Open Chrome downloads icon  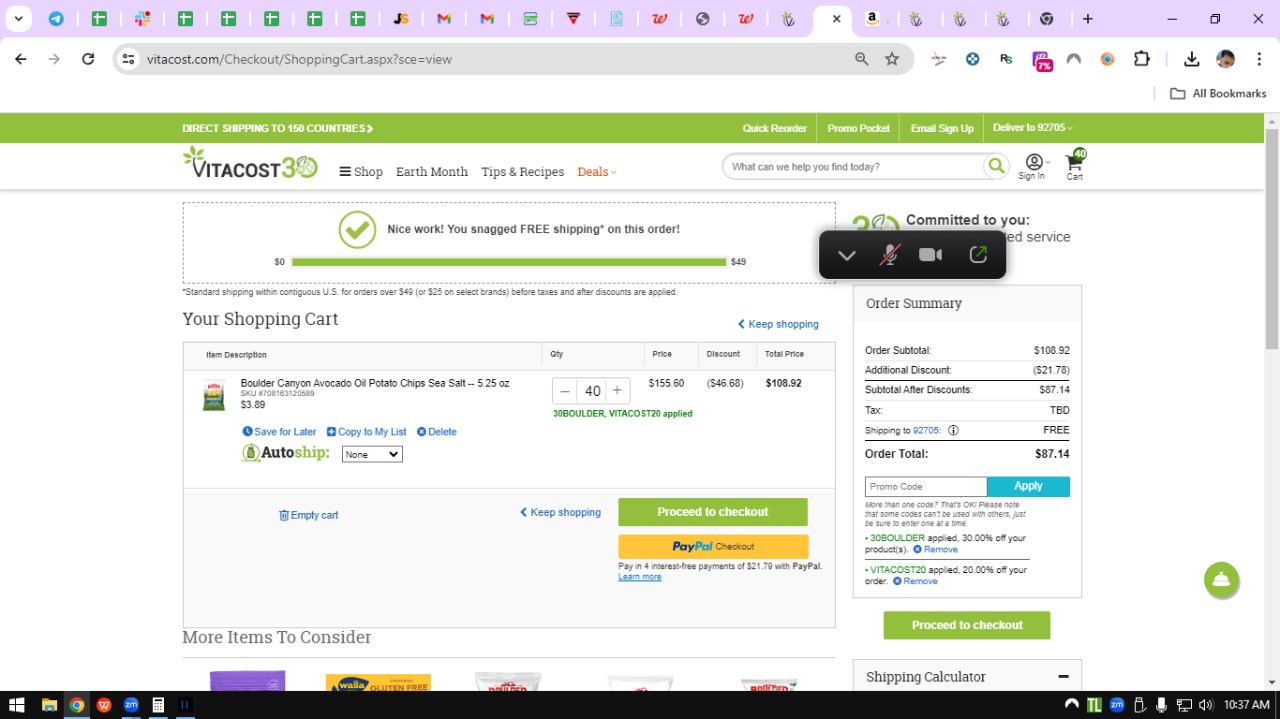1191,59
